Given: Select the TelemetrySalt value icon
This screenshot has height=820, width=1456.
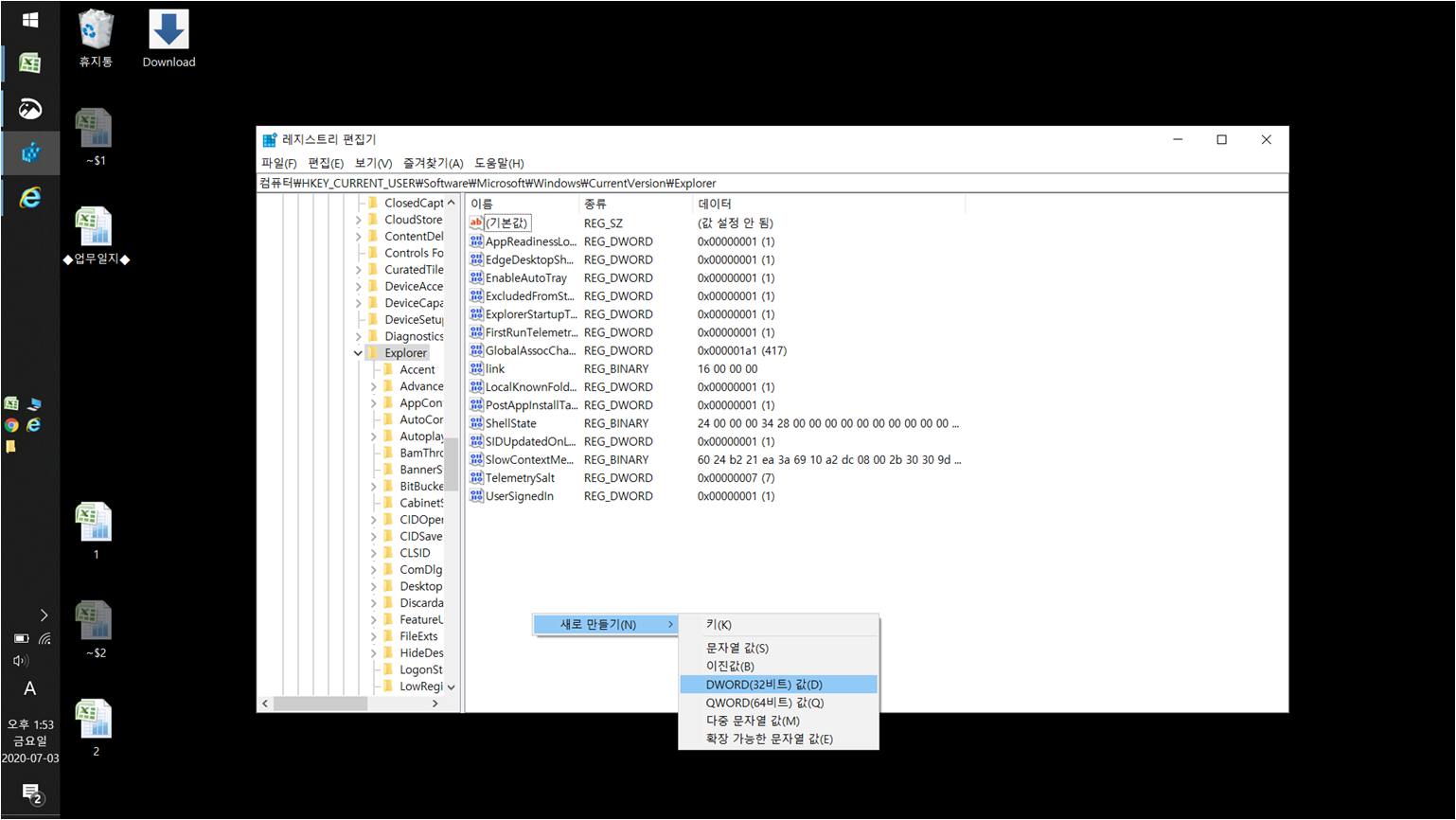Looking at the screenshot, I should tap(476, 477).
